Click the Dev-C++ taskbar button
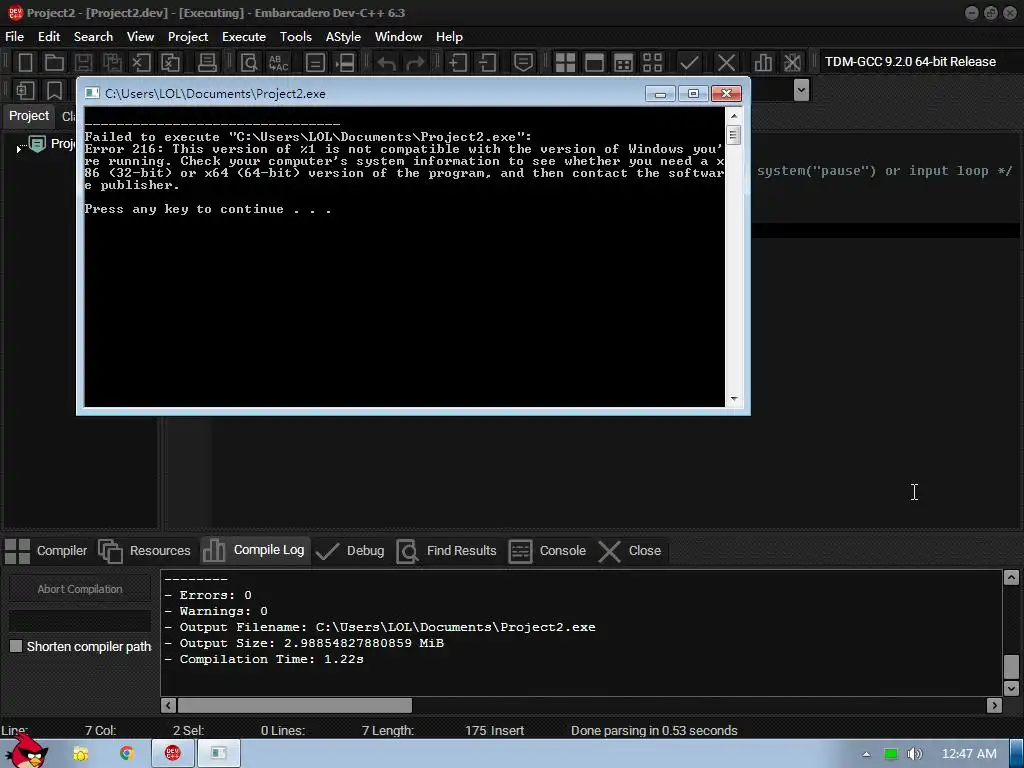This screenshot has height=768, width=1024. point(172,754)
